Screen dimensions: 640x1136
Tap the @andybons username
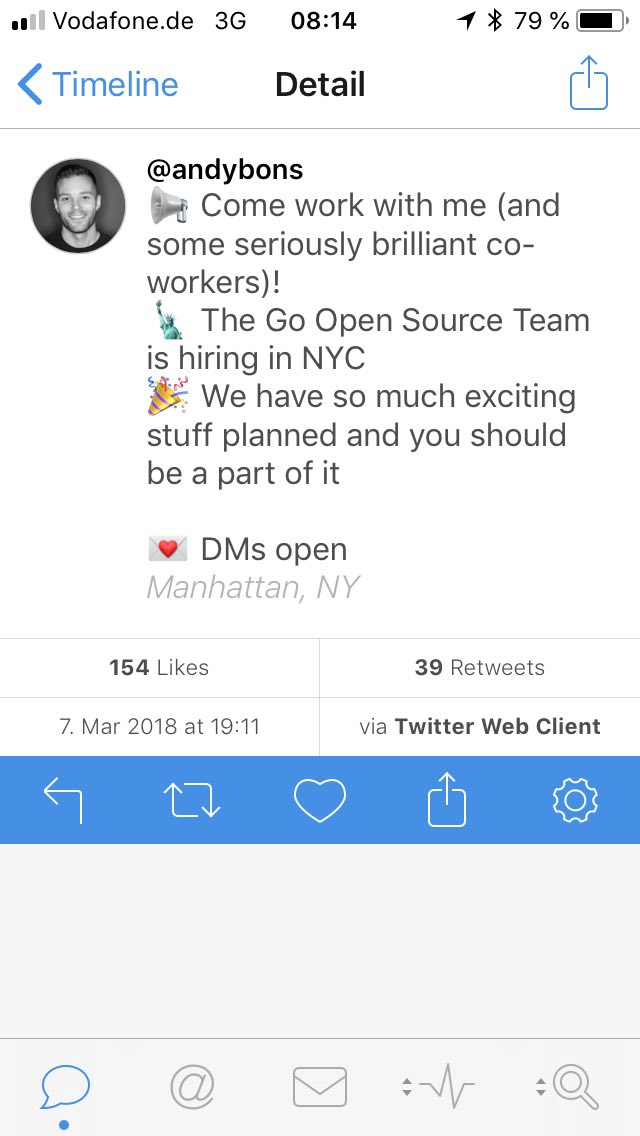click(x=225, y=169)
